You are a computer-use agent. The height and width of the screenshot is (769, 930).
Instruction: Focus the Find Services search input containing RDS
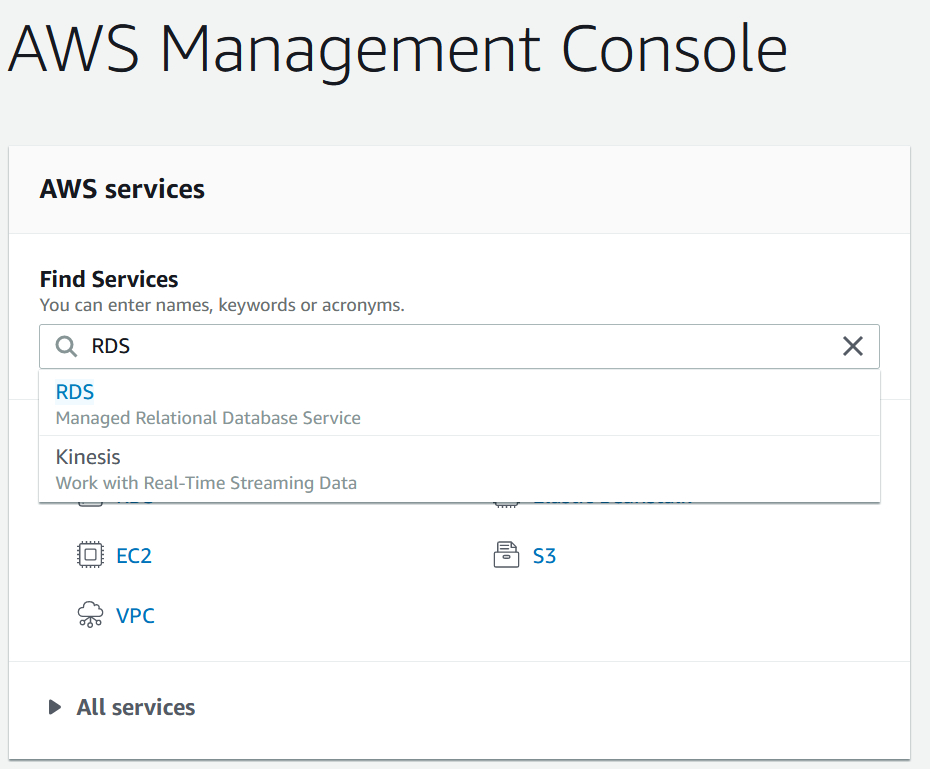[460, 346]
